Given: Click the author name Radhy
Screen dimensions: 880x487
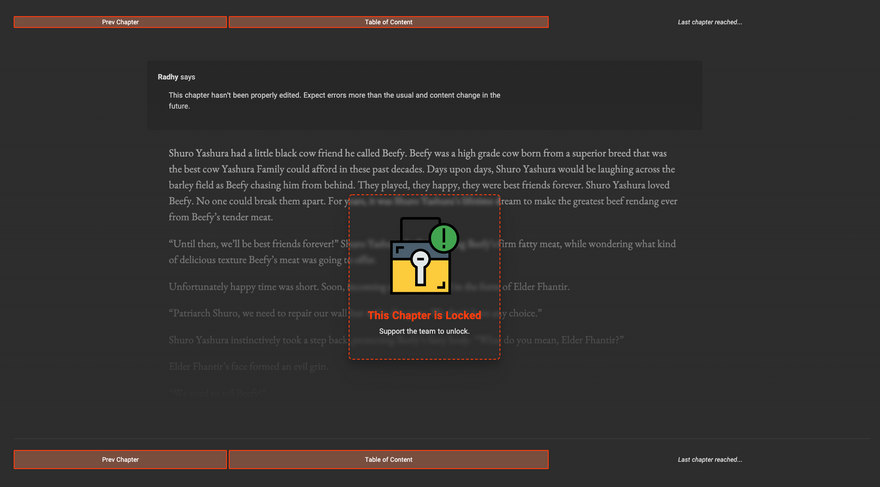Looking at the screenshot, I should [167, 77].
